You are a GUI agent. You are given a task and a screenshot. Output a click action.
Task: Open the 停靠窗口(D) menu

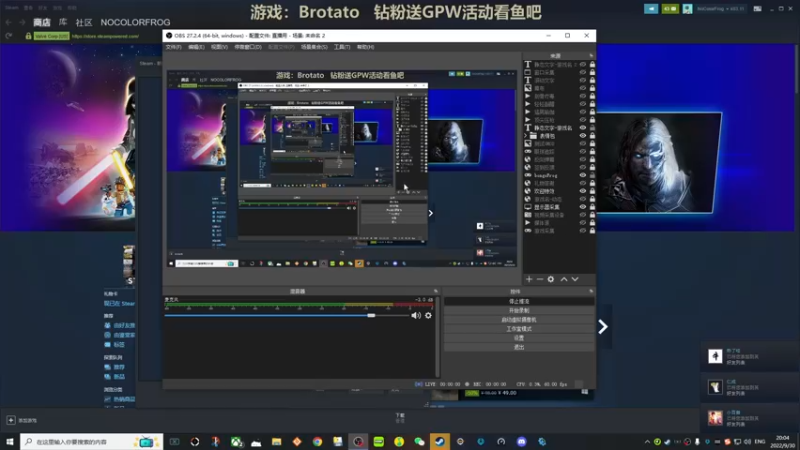click(x=248, y=47)
